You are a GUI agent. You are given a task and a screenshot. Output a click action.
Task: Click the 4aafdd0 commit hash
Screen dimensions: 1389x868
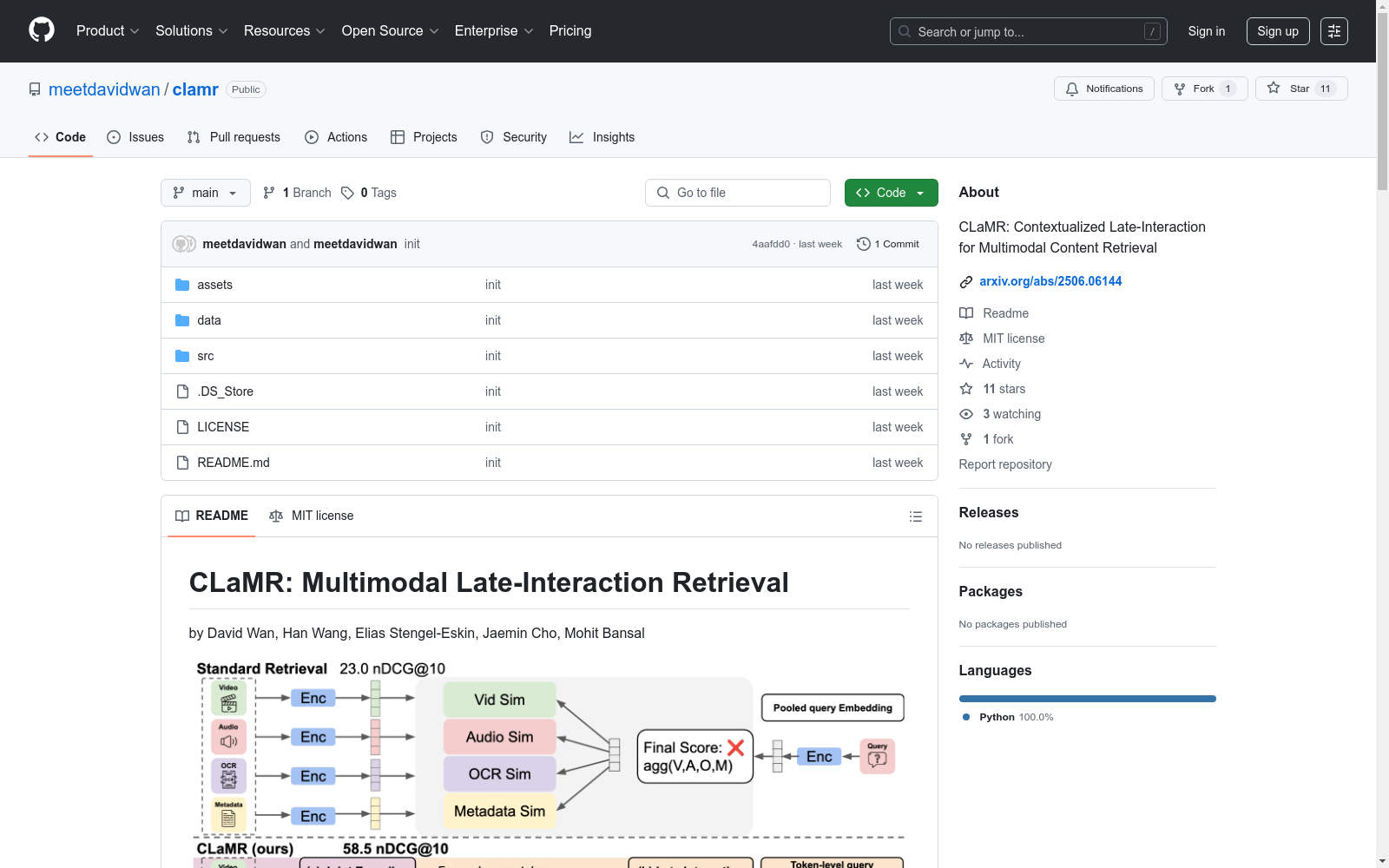point(771,244)
